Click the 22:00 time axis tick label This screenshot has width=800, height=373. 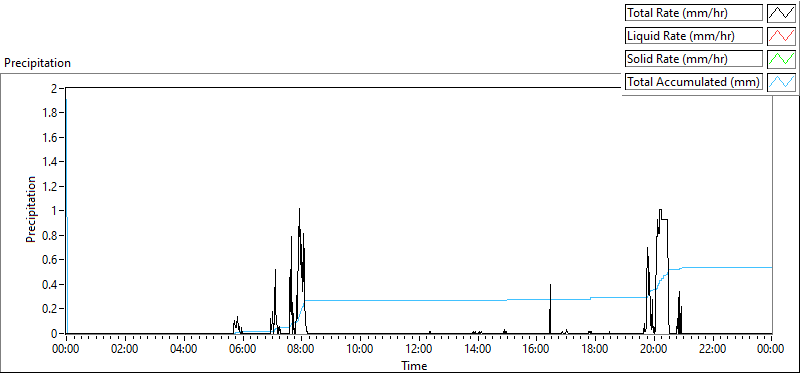tap(713, 350)
